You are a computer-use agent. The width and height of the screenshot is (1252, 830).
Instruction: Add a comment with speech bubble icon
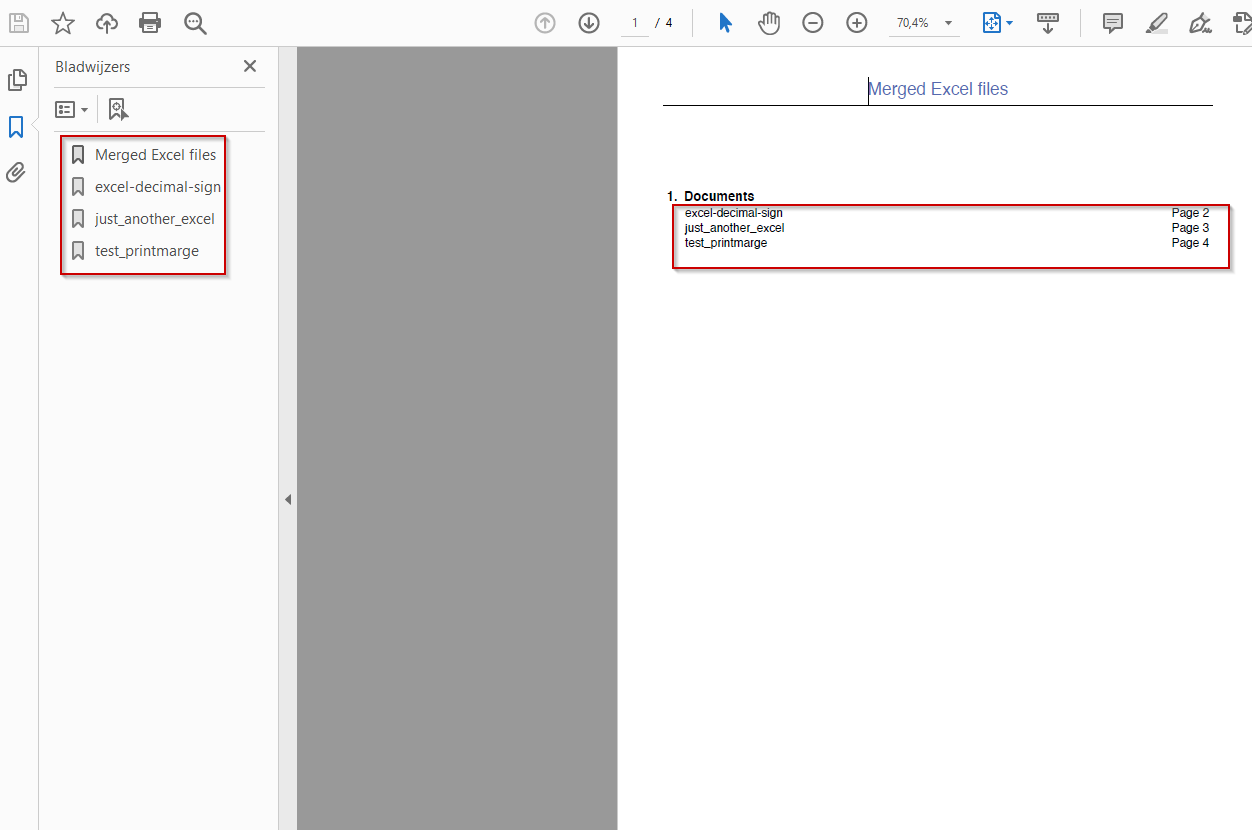tap(1113, 23)
